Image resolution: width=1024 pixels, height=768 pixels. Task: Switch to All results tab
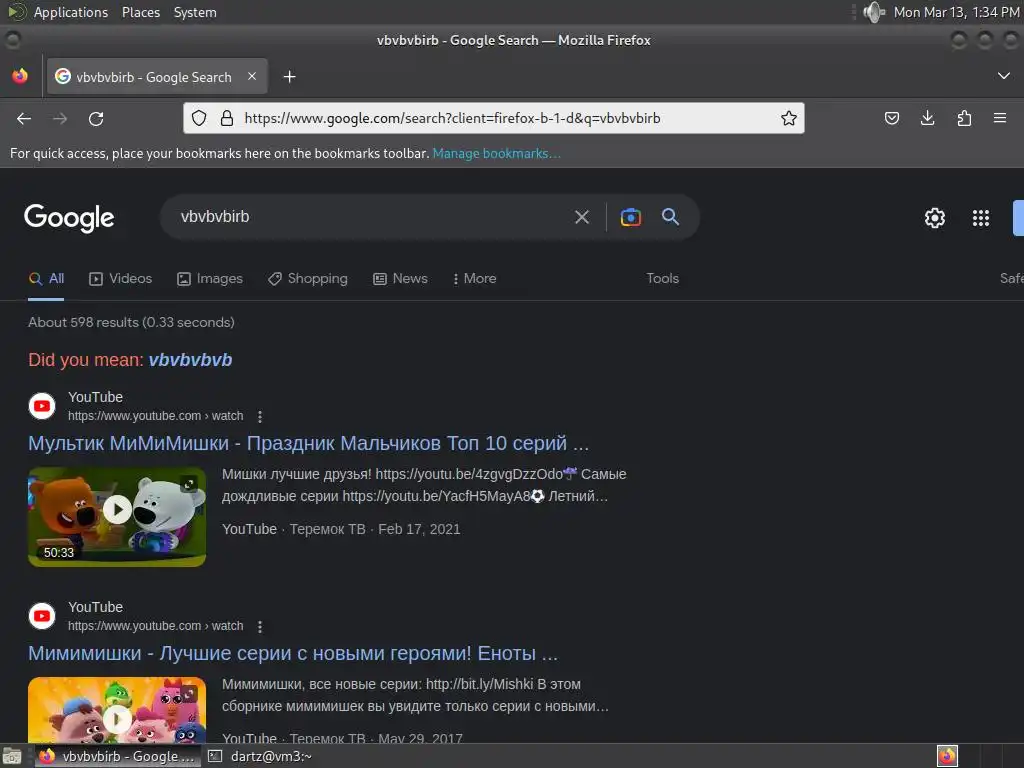click(x=46, y=279)
